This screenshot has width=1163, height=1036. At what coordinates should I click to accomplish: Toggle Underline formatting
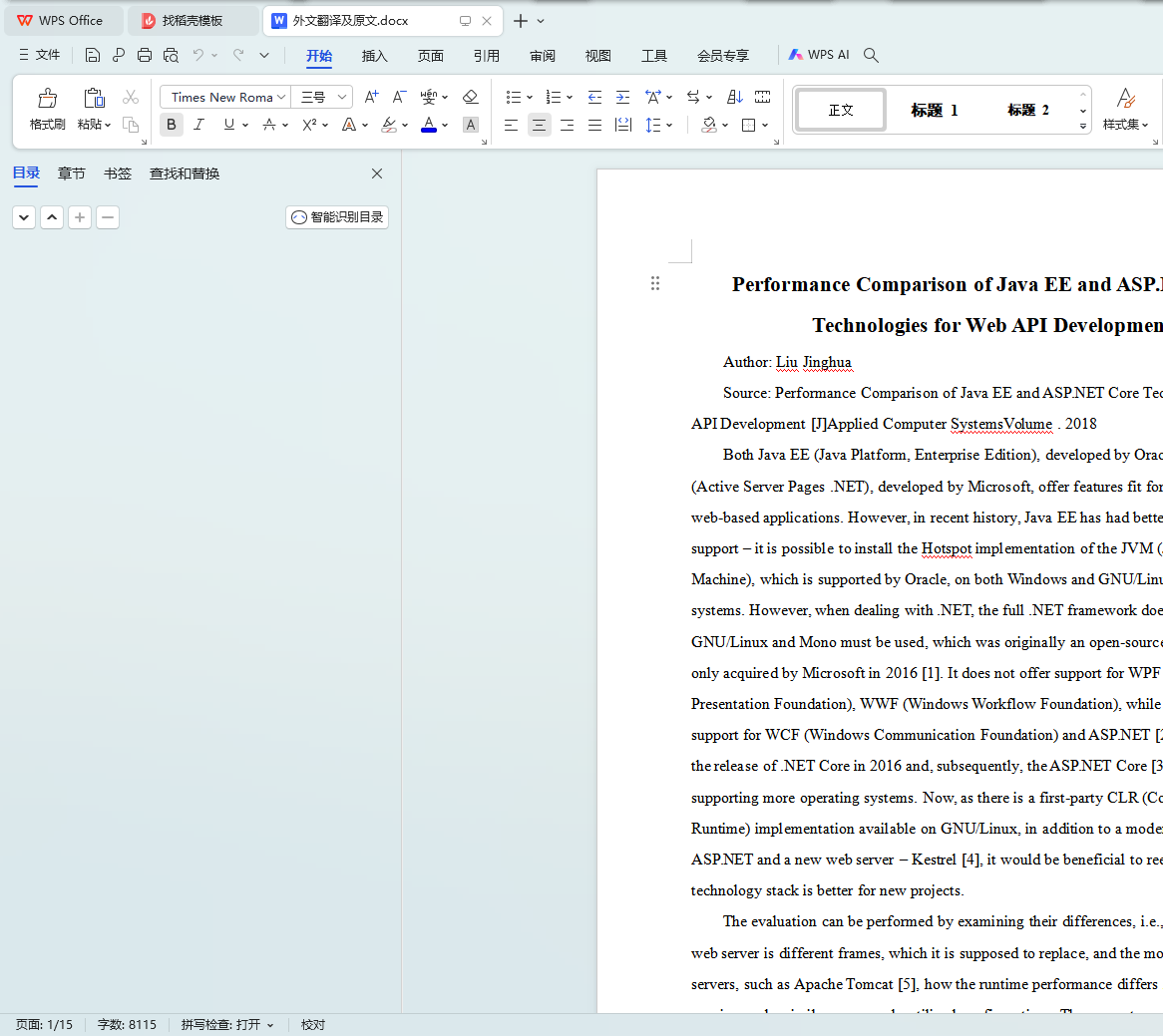click(x=229, y=125)
